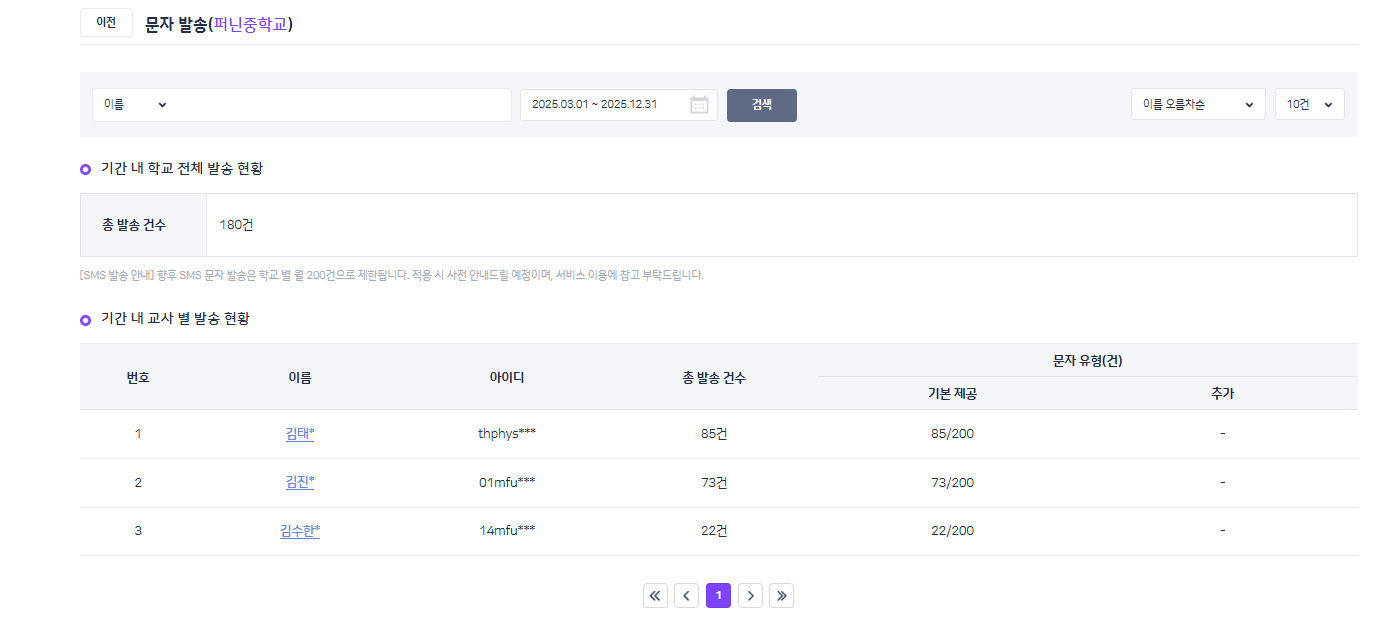Open teacher 김진* details link
This screenshot has width=1387, height=644.
[x=300, y=483]
